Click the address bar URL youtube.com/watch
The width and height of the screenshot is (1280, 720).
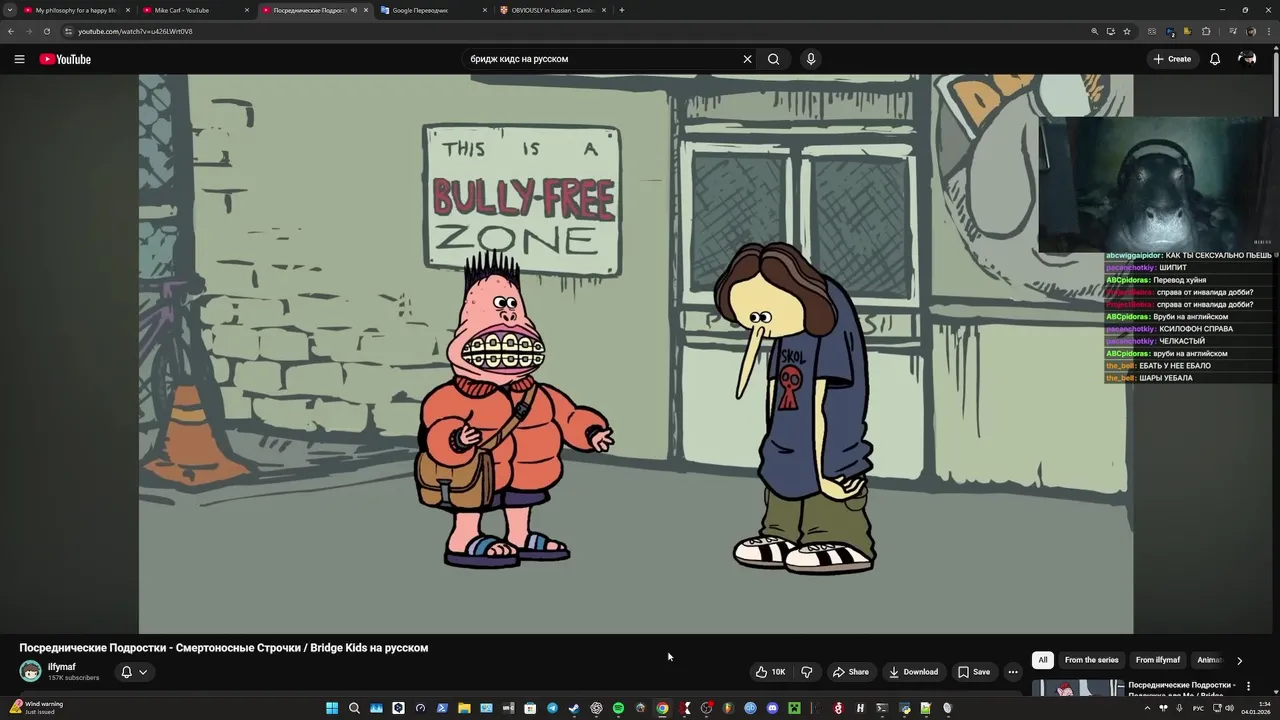[135, 31]
